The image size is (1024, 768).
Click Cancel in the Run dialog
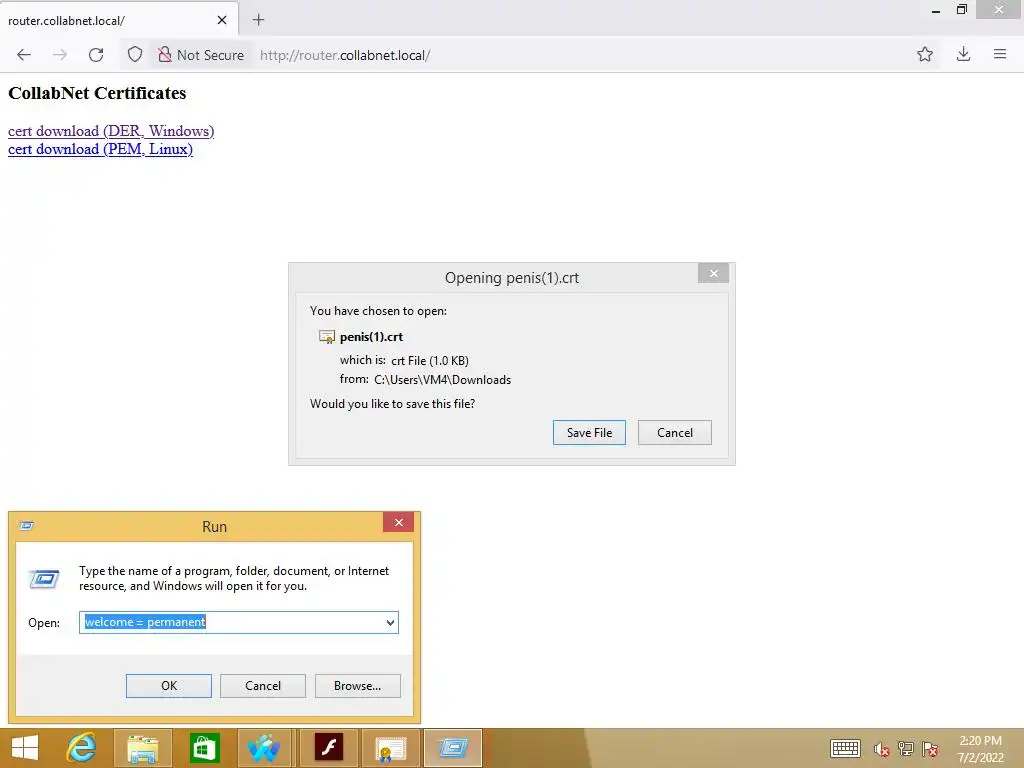point(263,686)
